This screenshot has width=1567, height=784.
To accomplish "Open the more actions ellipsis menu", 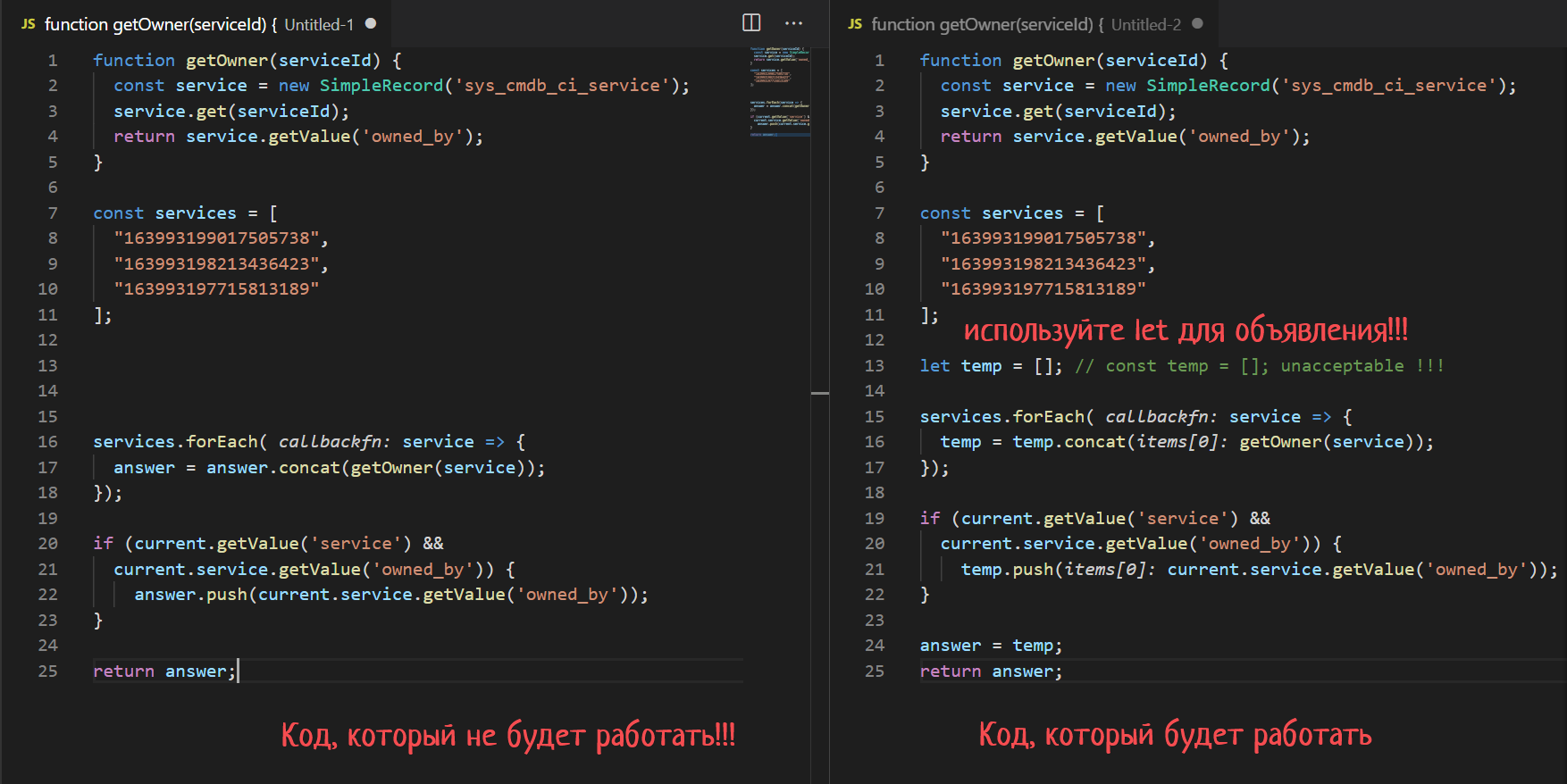I will 793,23.
